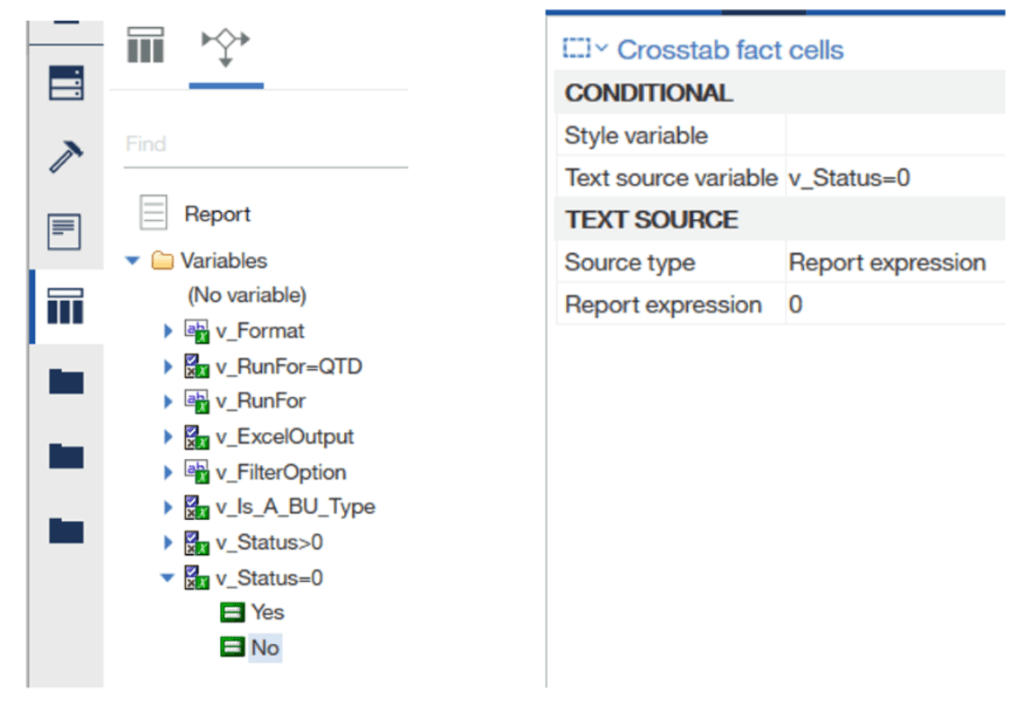Viewport: 1024px width, 714px height.
Task: Click the green Yes value icon
Action: (232, 613)
